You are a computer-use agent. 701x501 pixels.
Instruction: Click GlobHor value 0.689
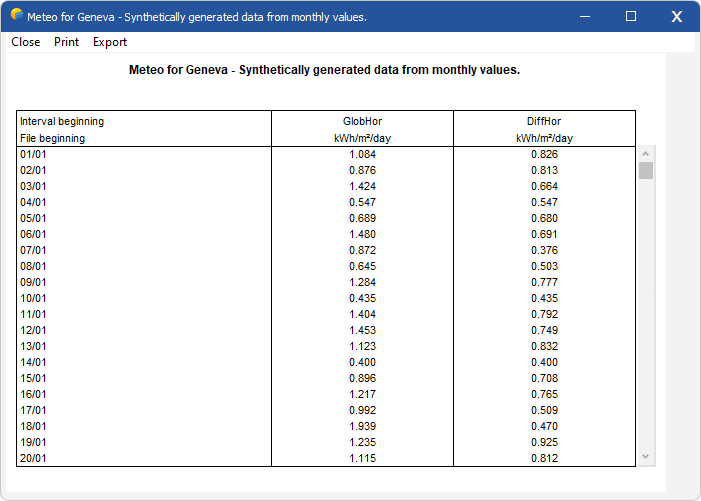point(362,218)
